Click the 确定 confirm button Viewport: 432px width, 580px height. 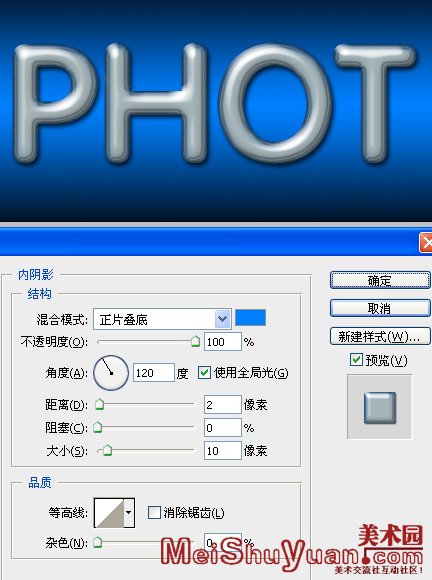click(380, 280)
